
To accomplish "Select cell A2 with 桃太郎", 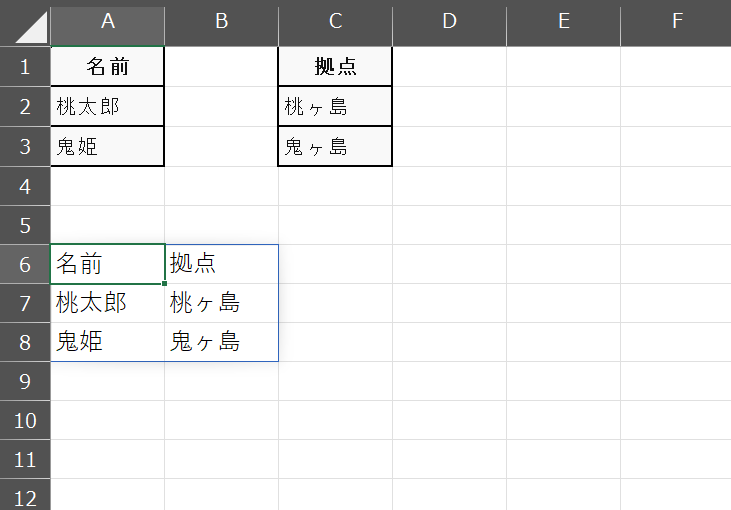I will [x=108, y=106].
